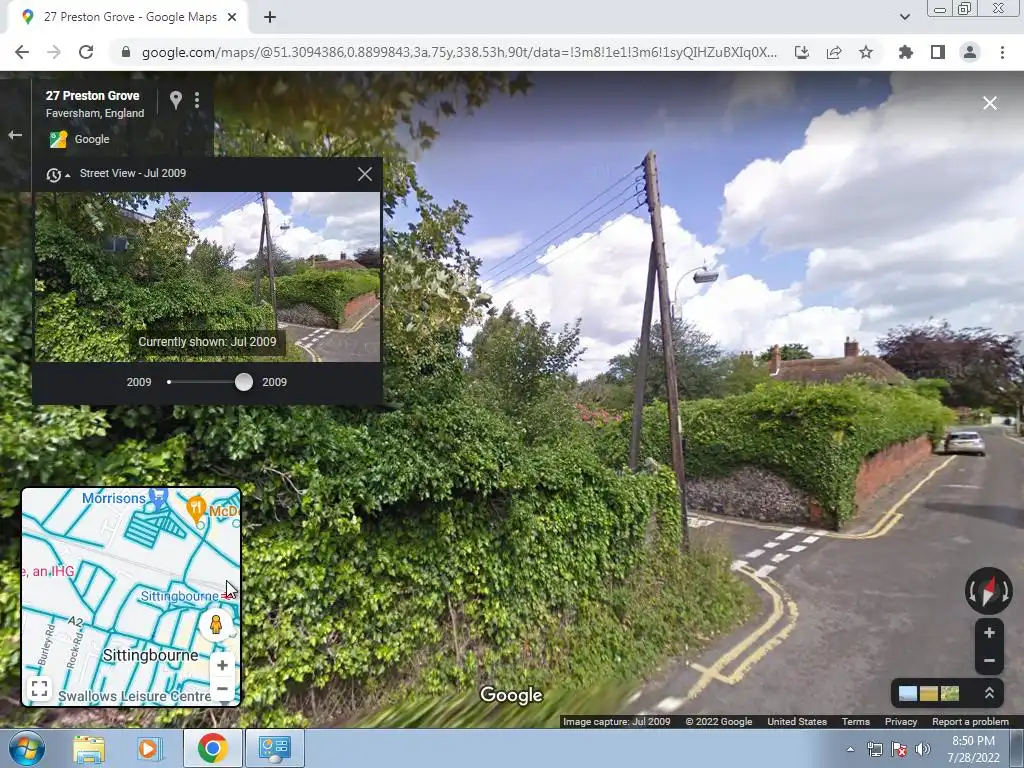The height and width of the screenshot is (768, 1024).
Task: Click the Sittingbourne station label on the mini map
Action: point(180,596)
